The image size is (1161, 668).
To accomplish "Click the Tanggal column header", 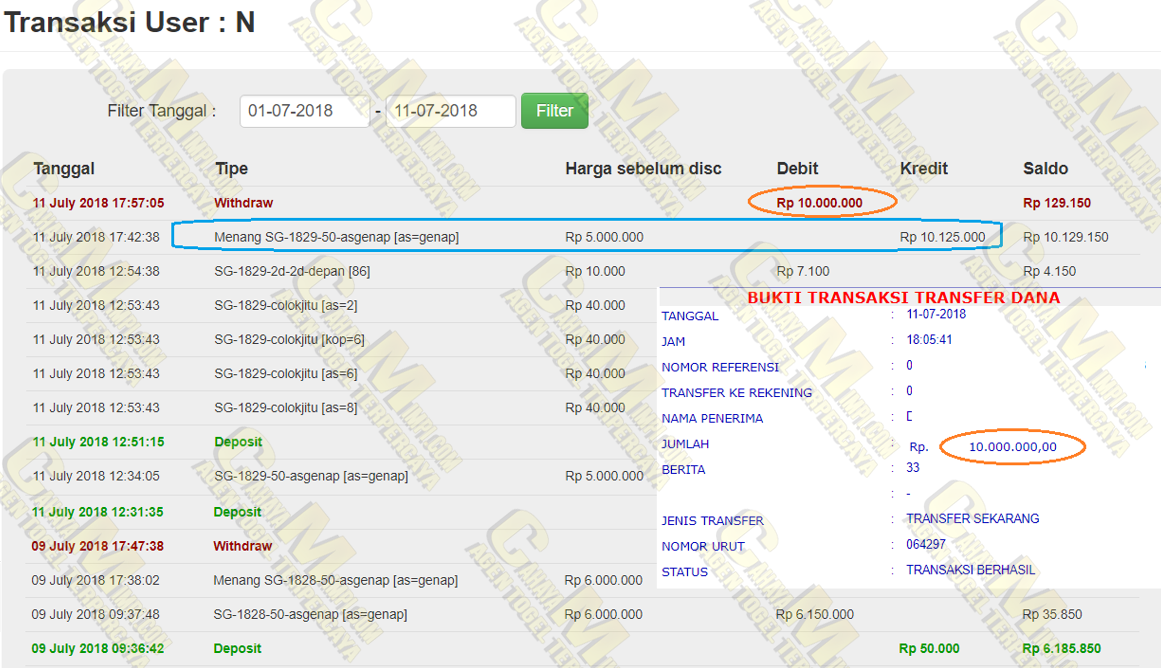I will (x=64, y=169).
